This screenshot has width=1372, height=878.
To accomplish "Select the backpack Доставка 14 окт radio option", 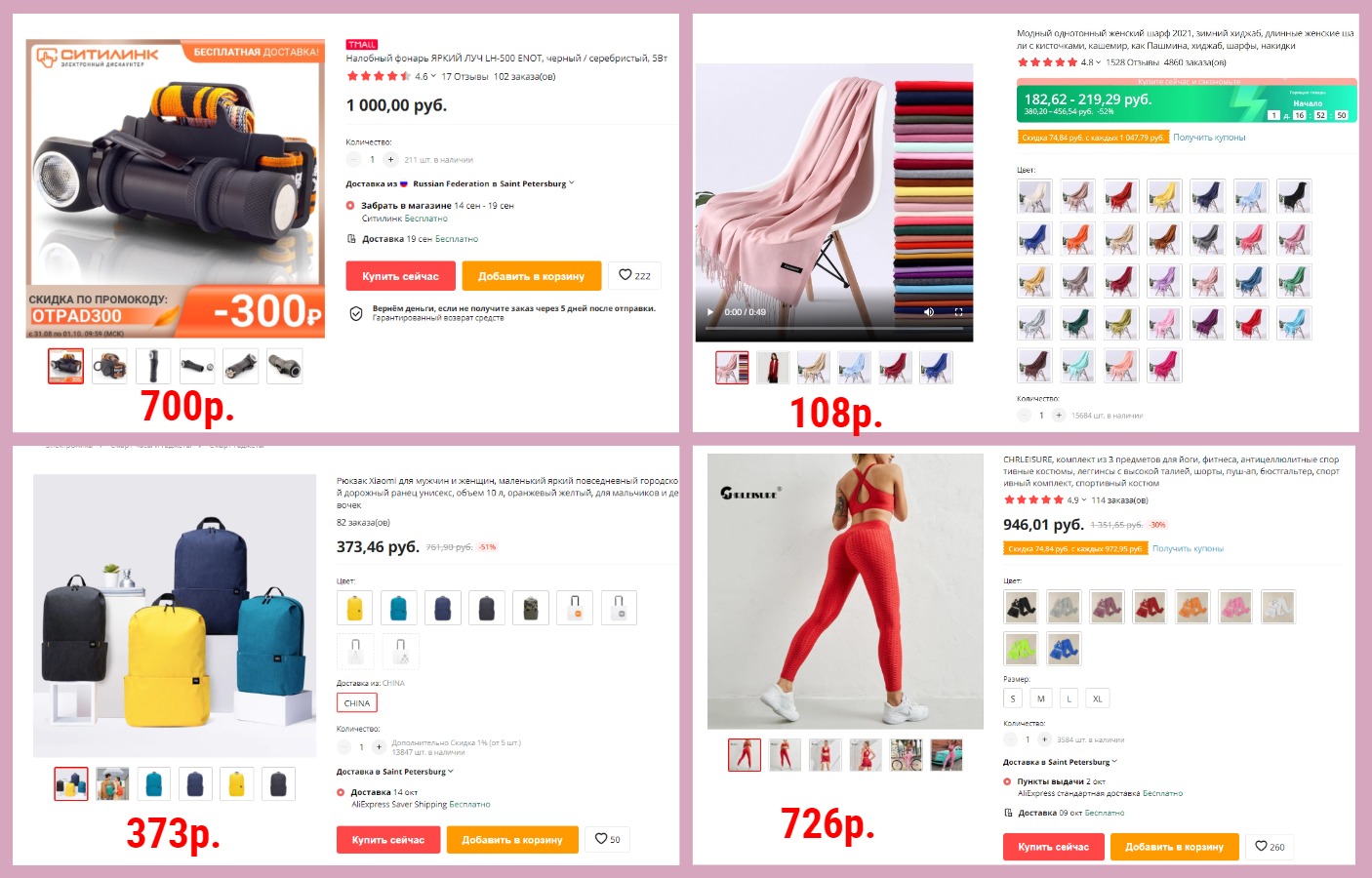I will point(341,792).
